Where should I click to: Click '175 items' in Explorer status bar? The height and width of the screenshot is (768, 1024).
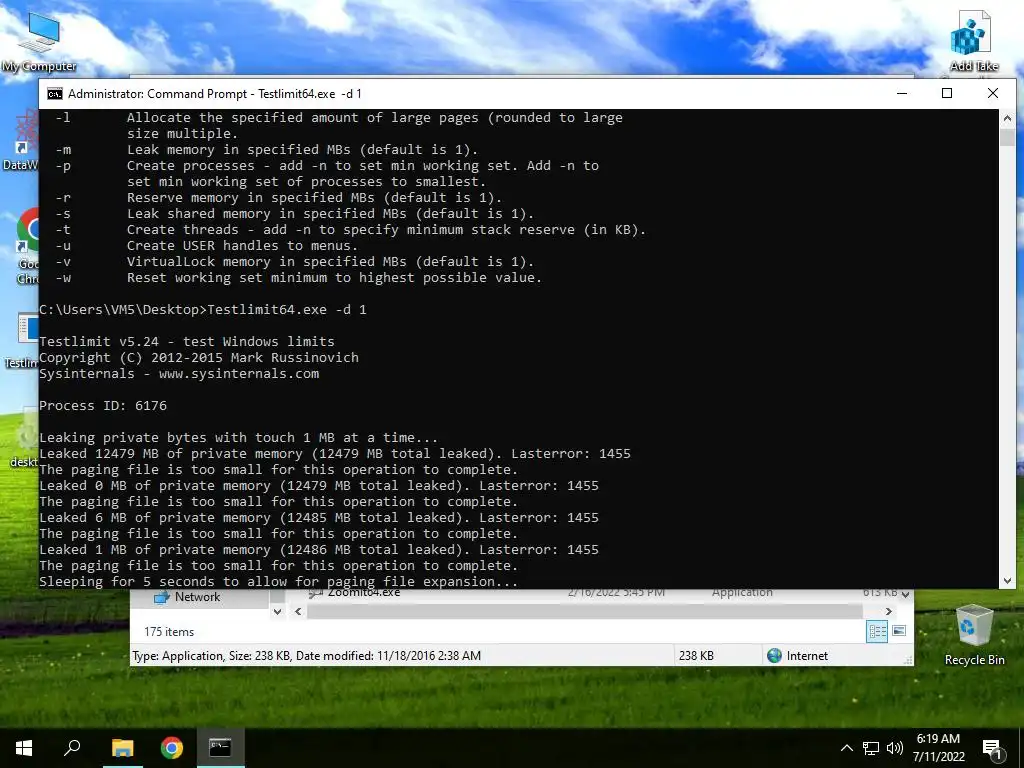[169, 632]
